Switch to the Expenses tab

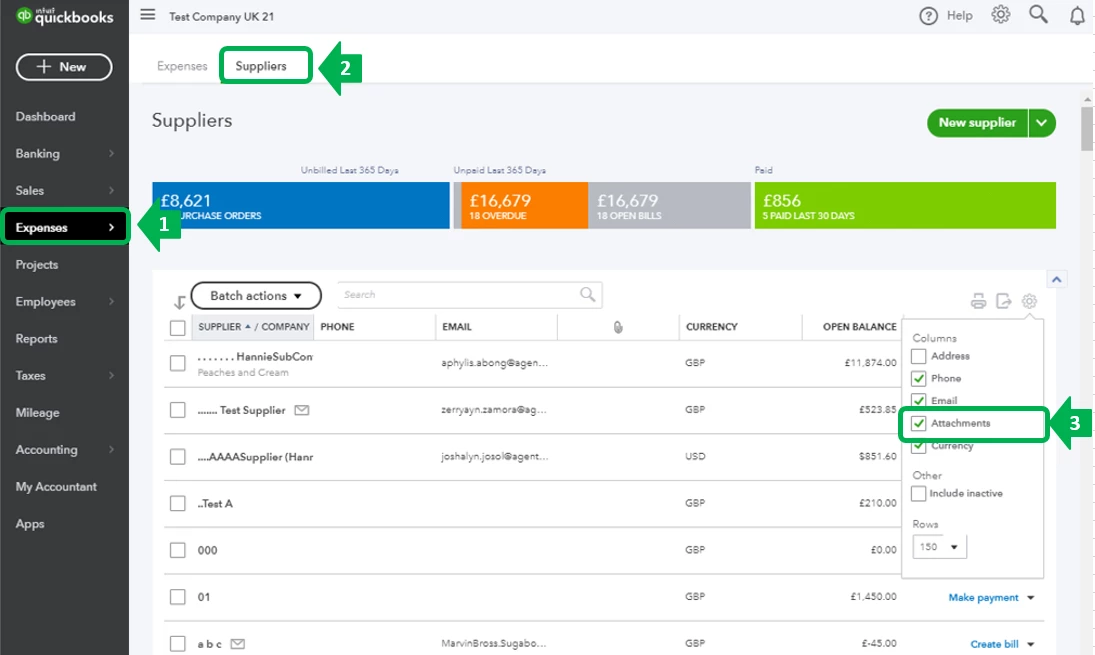click(182, 66)
